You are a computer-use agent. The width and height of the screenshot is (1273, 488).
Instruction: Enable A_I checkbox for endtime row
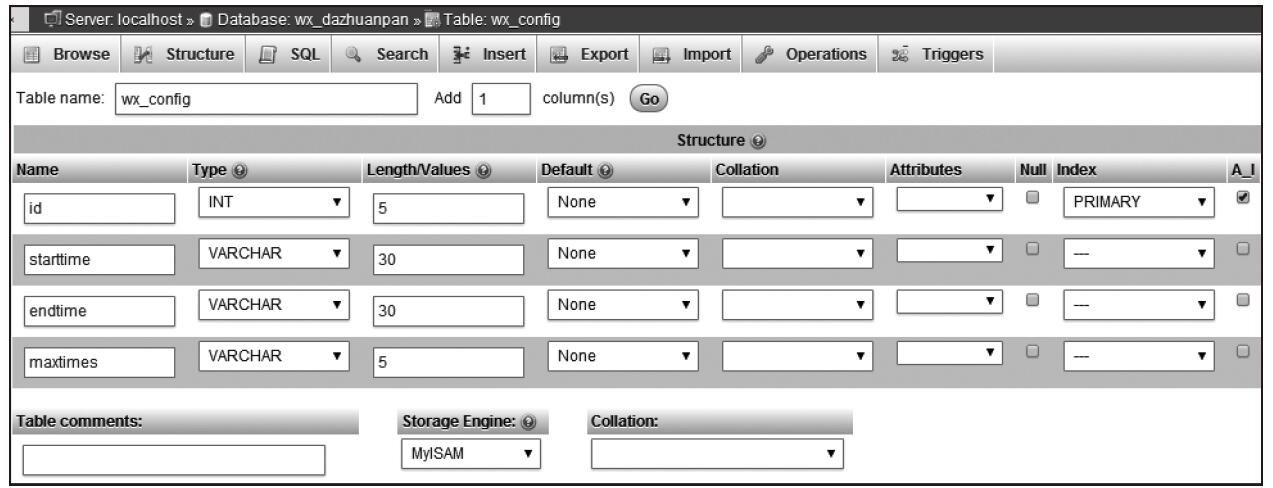[x=1243, y=299]
